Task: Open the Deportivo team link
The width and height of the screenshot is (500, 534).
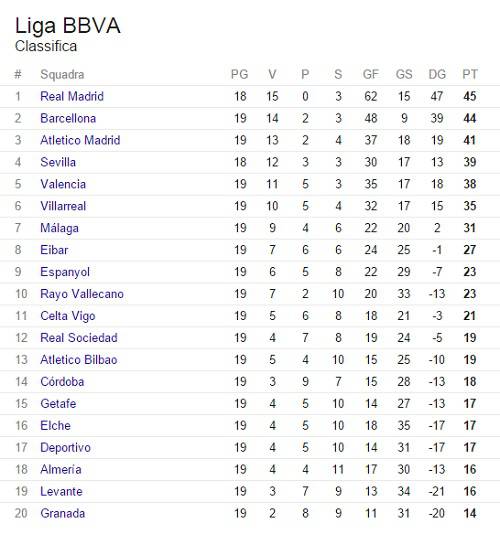Action: [x=65, y=448]
